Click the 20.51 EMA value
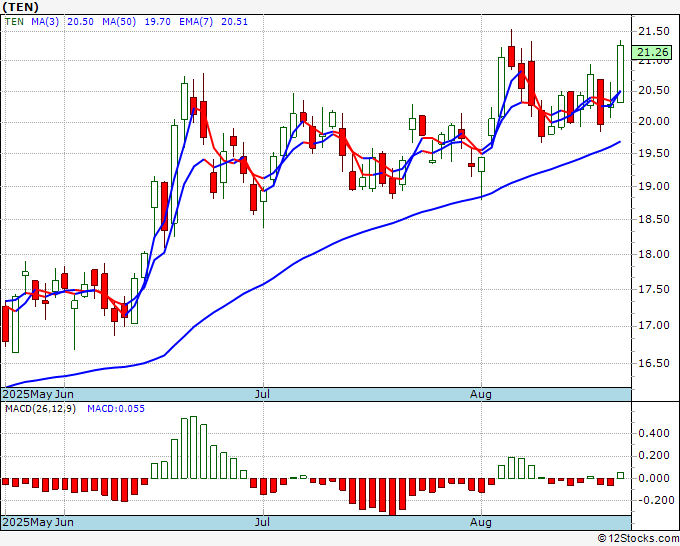The width and height of the screenshot is (680, 546). [234, 22]
